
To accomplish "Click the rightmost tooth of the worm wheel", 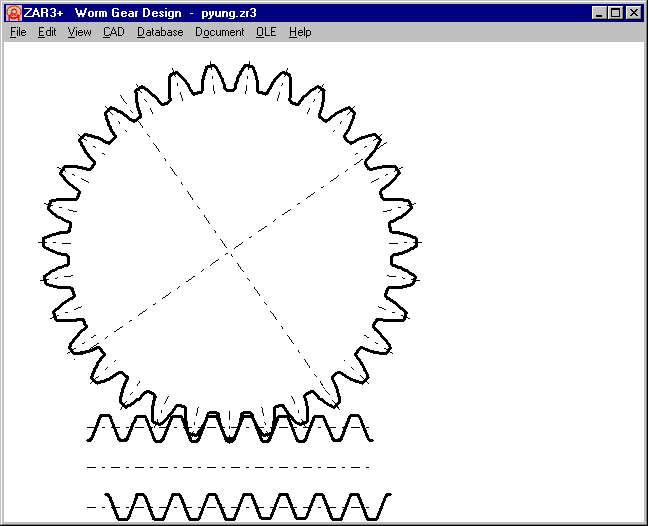I will [411, 242].
